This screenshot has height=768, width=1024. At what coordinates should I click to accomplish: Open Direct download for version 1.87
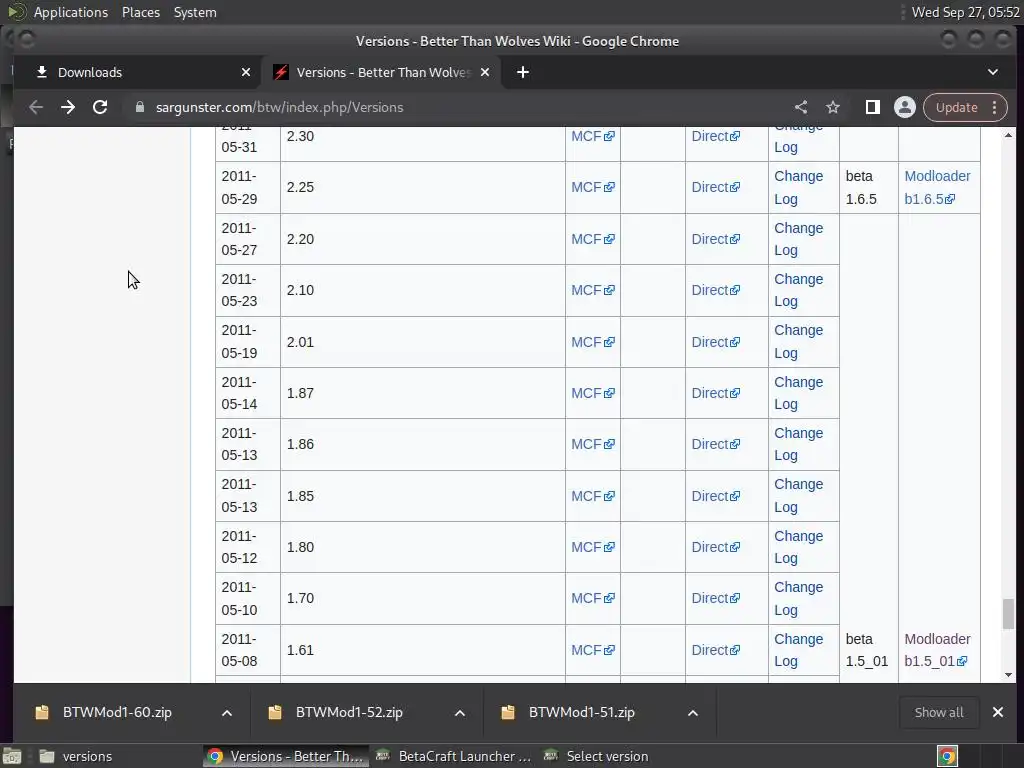click(x=715, y=393)
